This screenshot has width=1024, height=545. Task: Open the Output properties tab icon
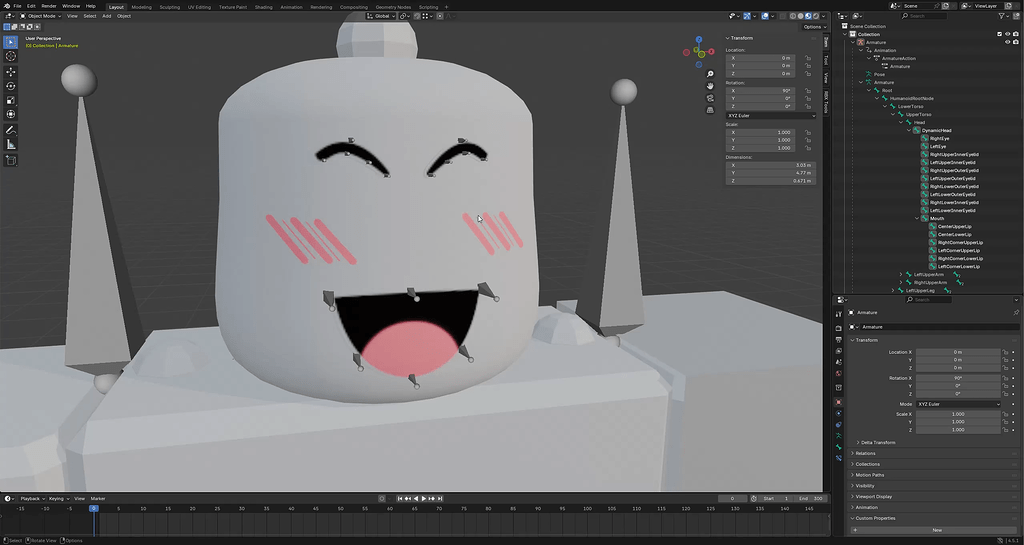[x=839, y=340]
